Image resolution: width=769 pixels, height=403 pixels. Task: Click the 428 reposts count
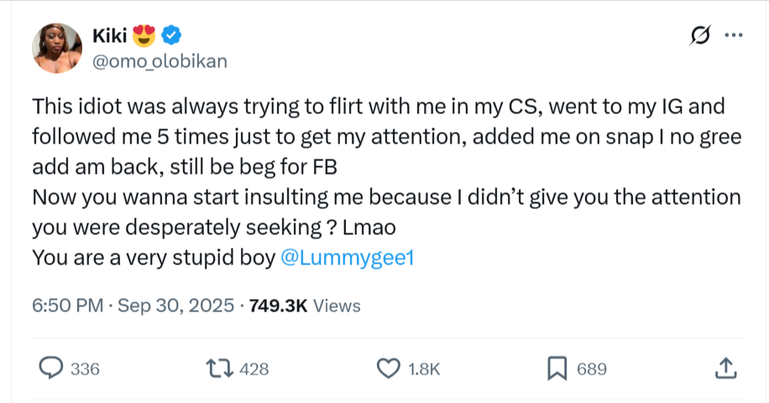click(x=256, y=369)
